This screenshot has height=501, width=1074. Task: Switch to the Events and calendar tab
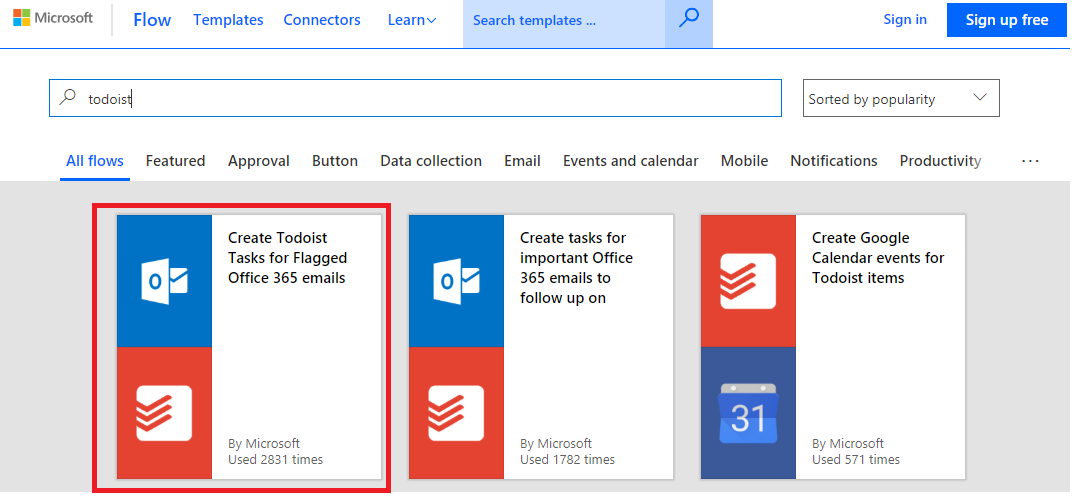click(631, 161)
